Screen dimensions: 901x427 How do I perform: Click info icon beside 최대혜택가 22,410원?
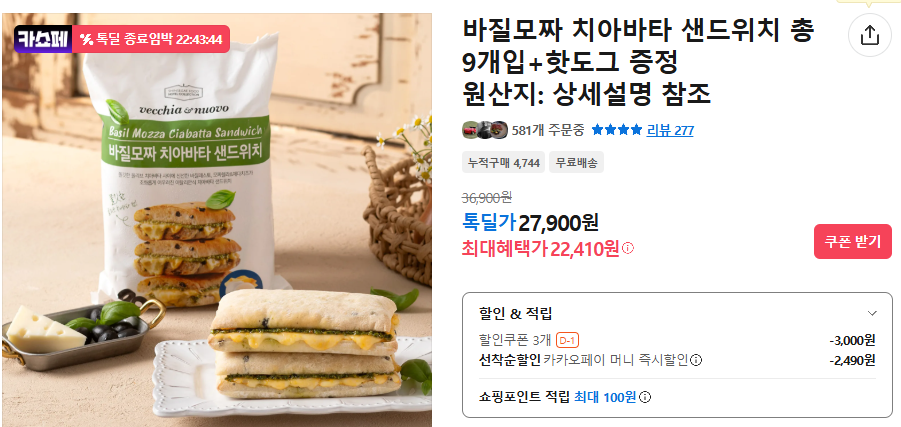click(x=628, y=248)
